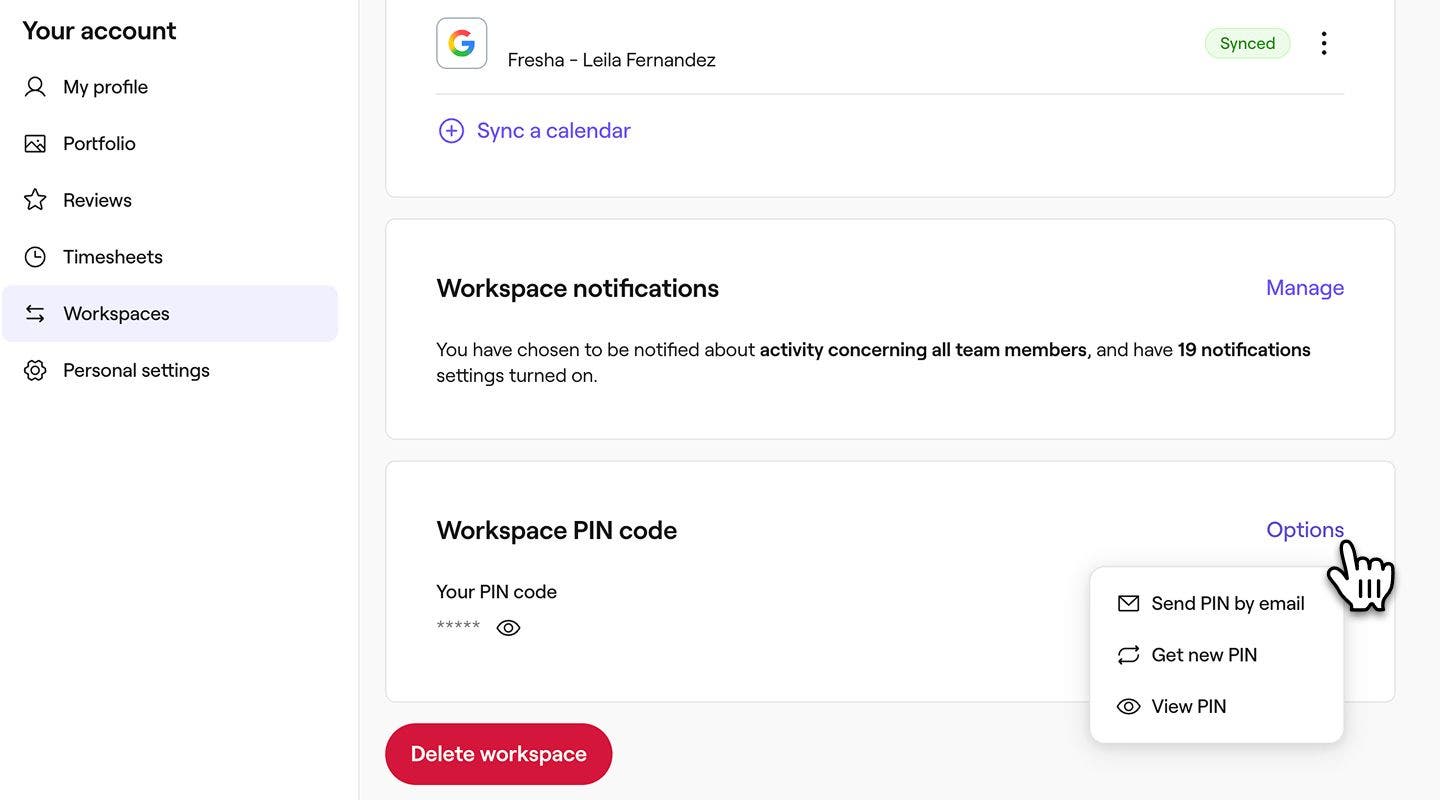The height and width of the screenshot is (800, 1440).
Task: Click the plus circle sync icon
Action: pos(451,131)
